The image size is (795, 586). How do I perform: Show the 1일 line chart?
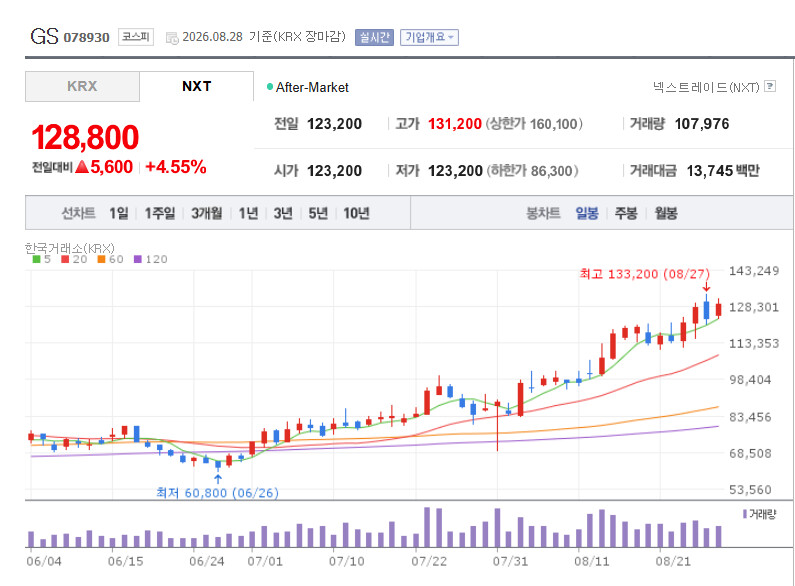pos(119,213)
